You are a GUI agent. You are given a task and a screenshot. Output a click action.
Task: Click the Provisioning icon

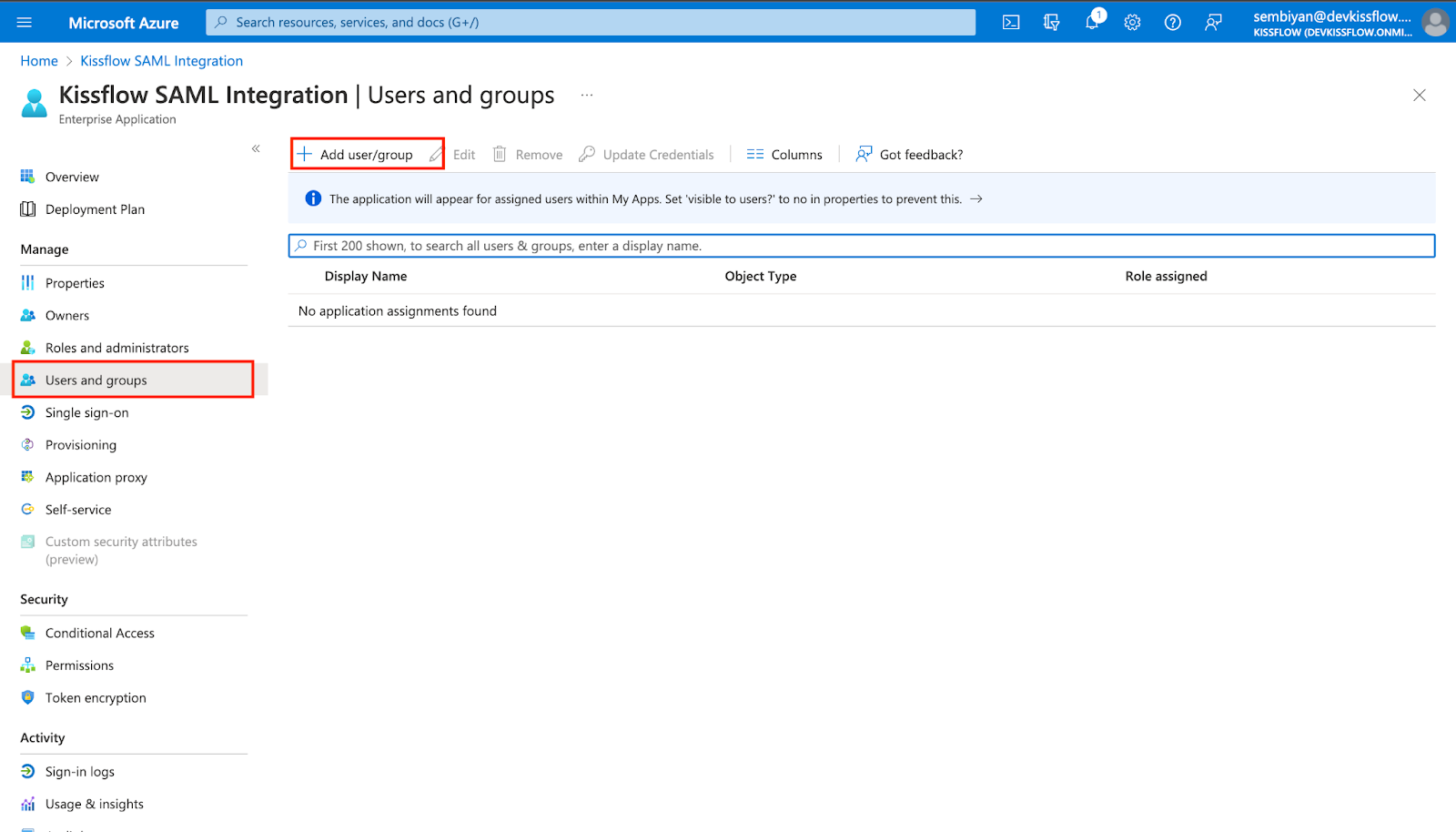(27, 445)
